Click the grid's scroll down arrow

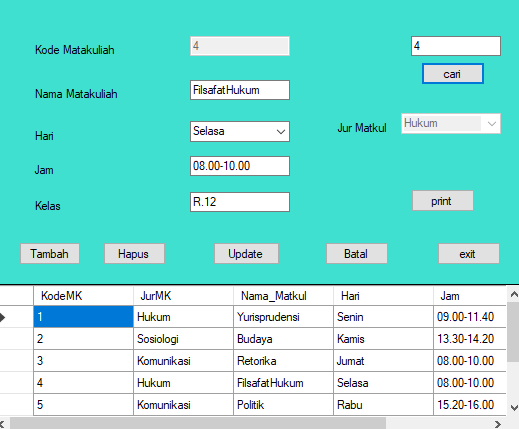point(514,408)
